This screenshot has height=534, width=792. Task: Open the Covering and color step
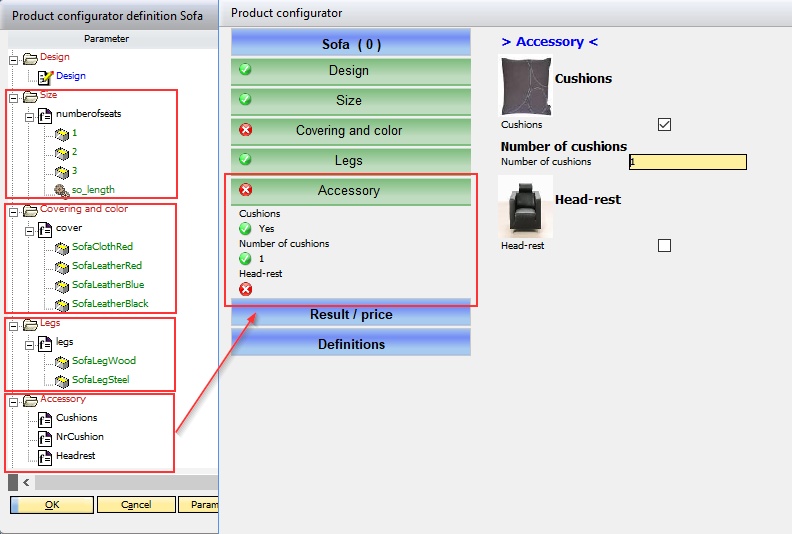[x=350, y=130]
